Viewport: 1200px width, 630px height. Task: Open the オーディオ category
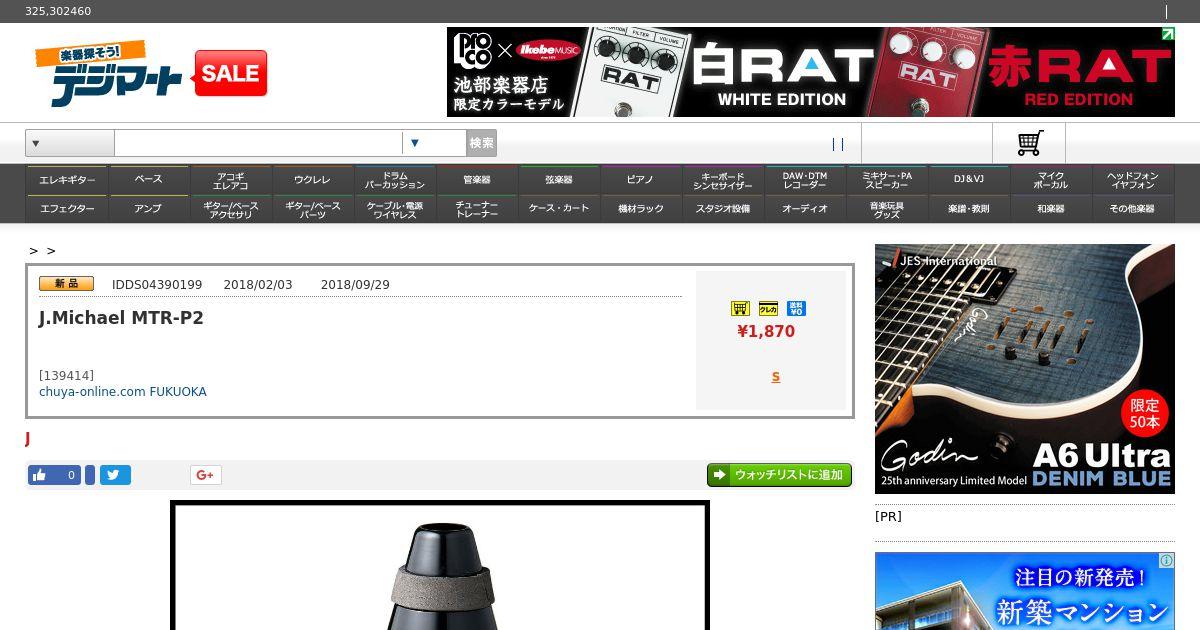804,209
